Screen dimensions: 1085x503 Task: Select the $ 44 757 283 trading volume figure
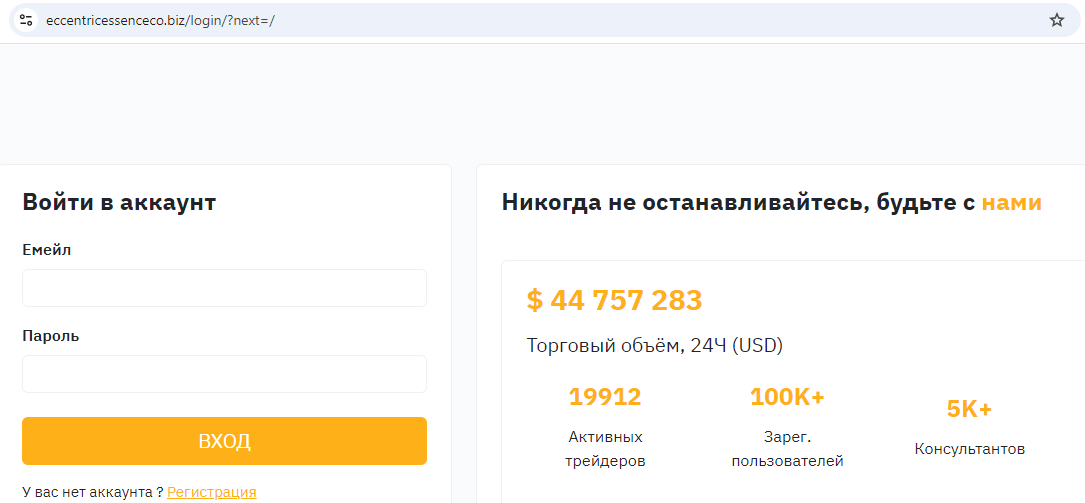pos(614,300)
